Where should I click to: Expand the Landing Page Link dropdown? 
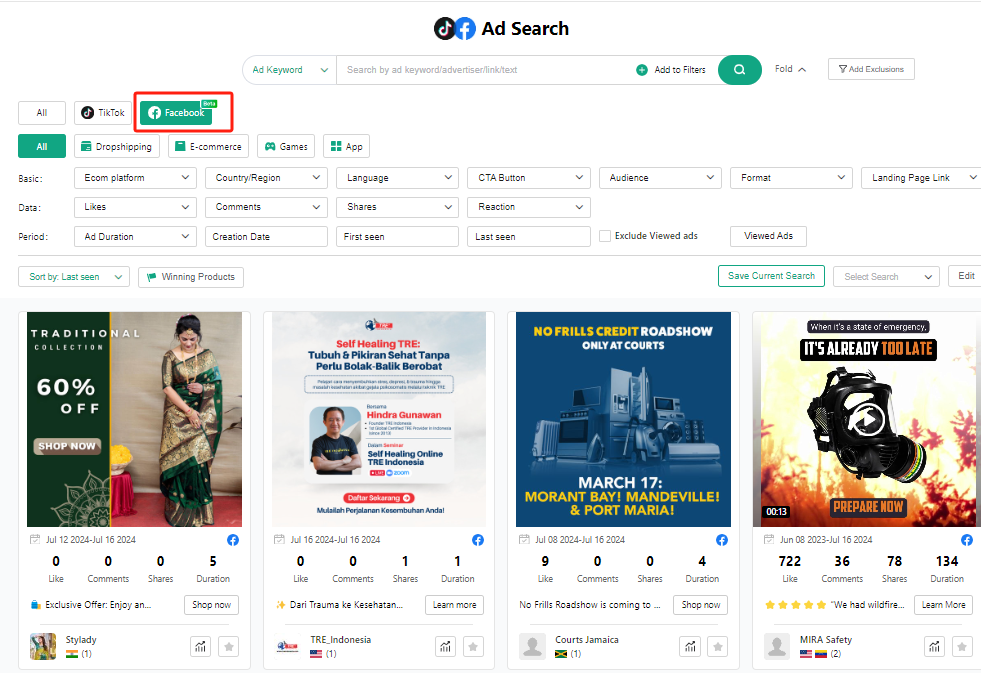[x=921, y=178]
